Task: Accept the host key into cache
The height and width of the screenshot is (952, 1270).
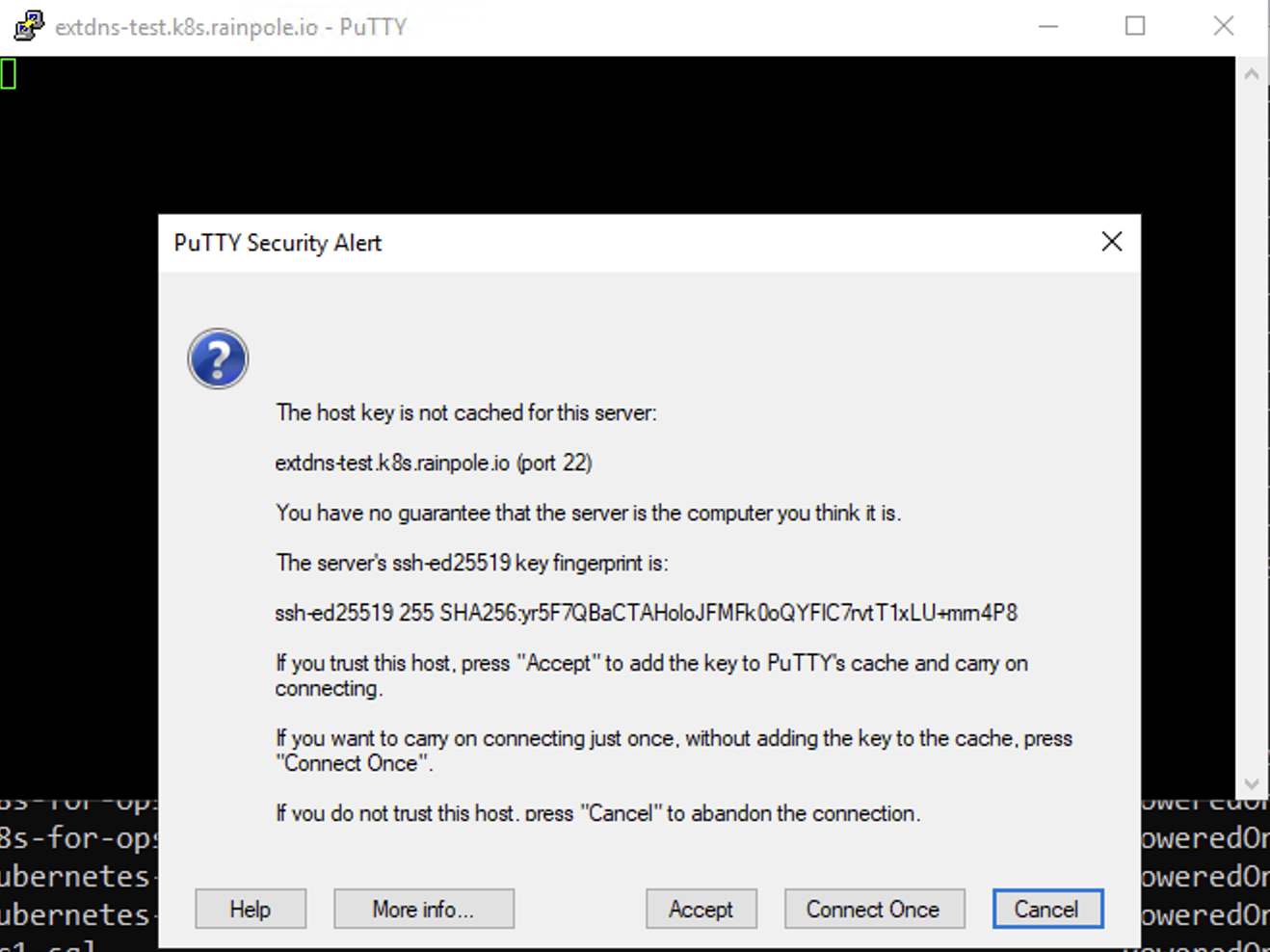Action: [701, 909]
